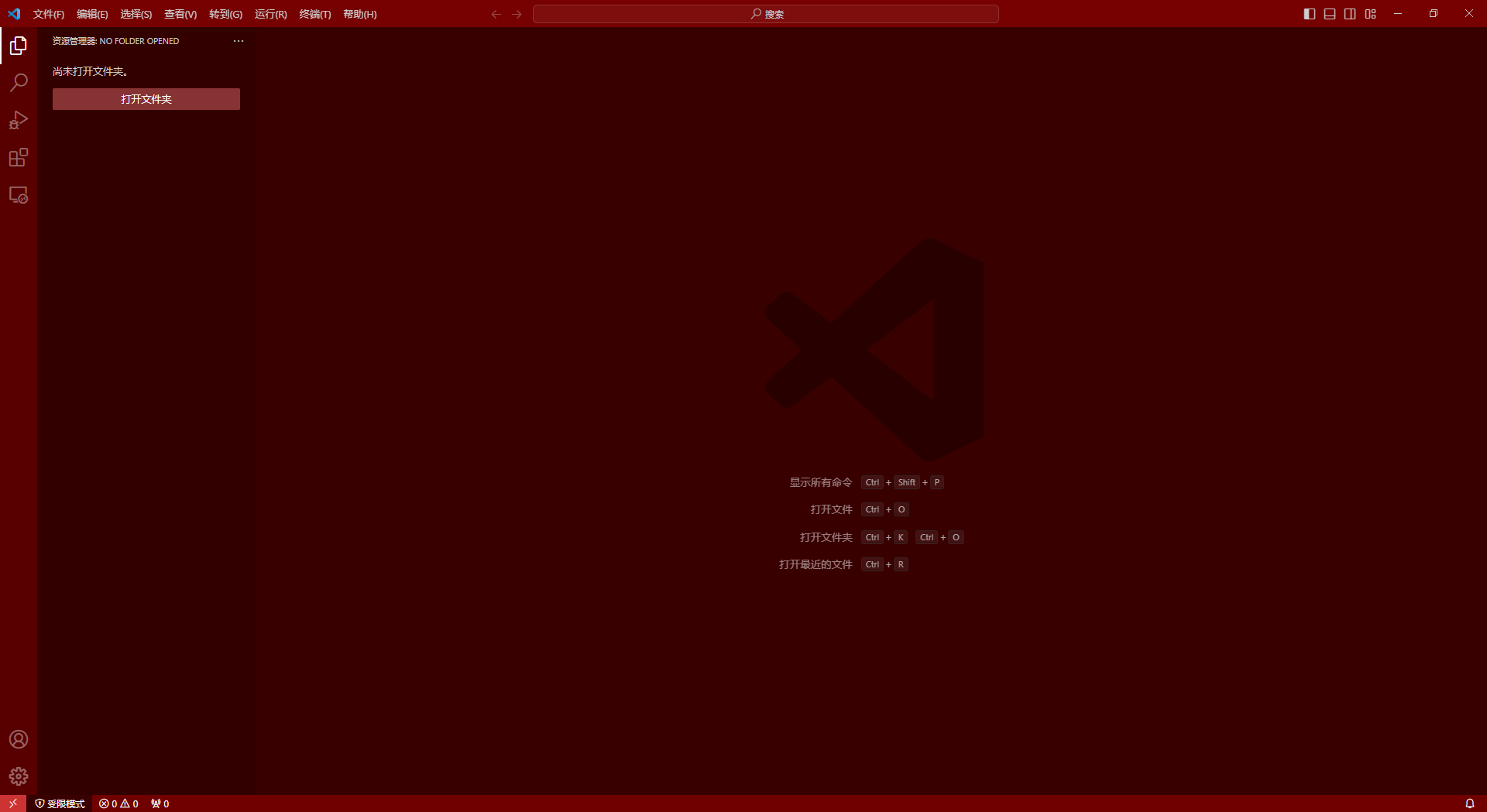Open the 查看(V) menu
Image resolution: width=1487 pixels, height=812 pixels.
(x=180, y=14)
